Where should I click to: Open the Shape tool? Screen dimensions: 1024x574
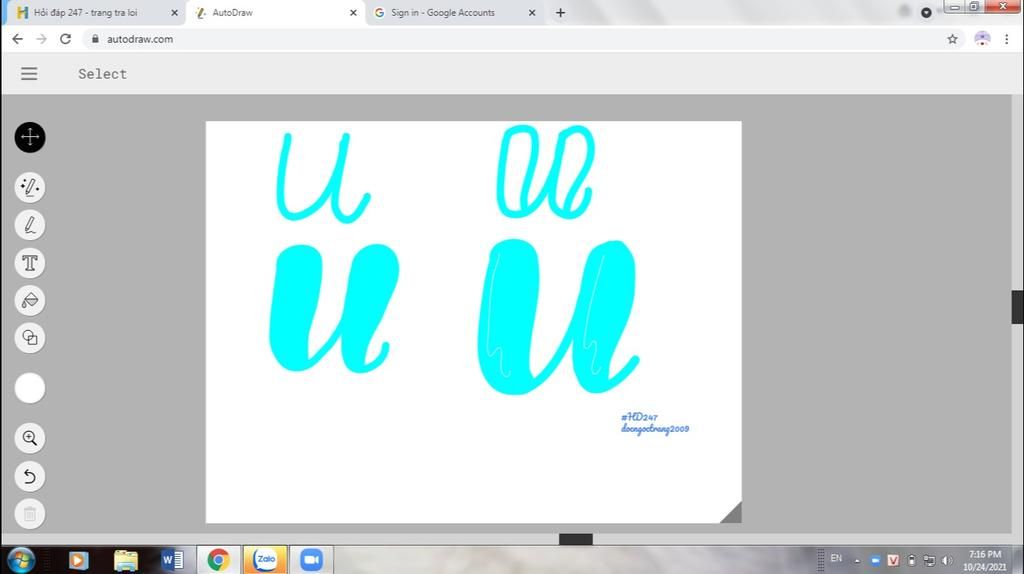click(x=30, y=338)
